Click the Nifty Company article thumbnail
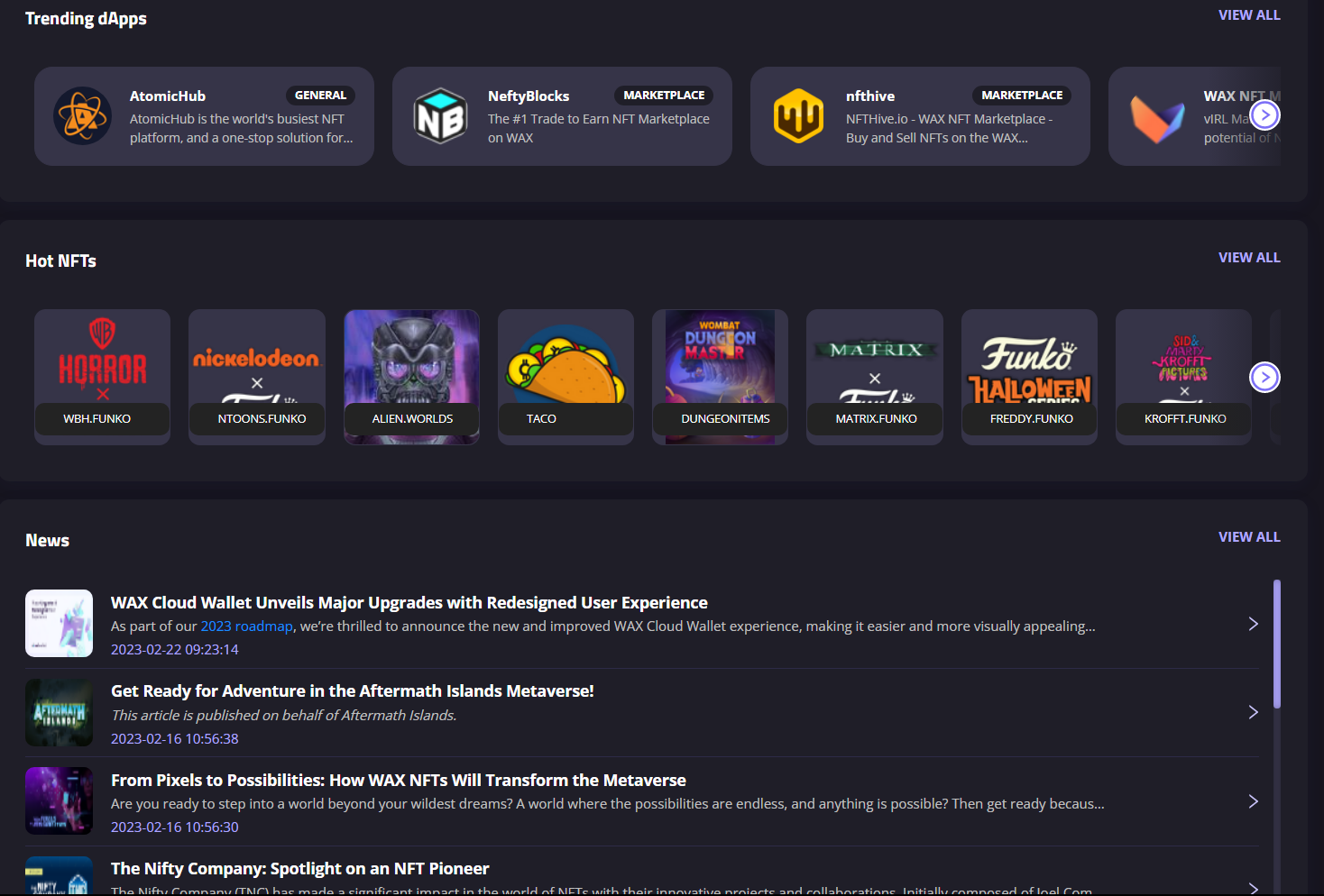Screen dimensions: 1324x896 59,875
